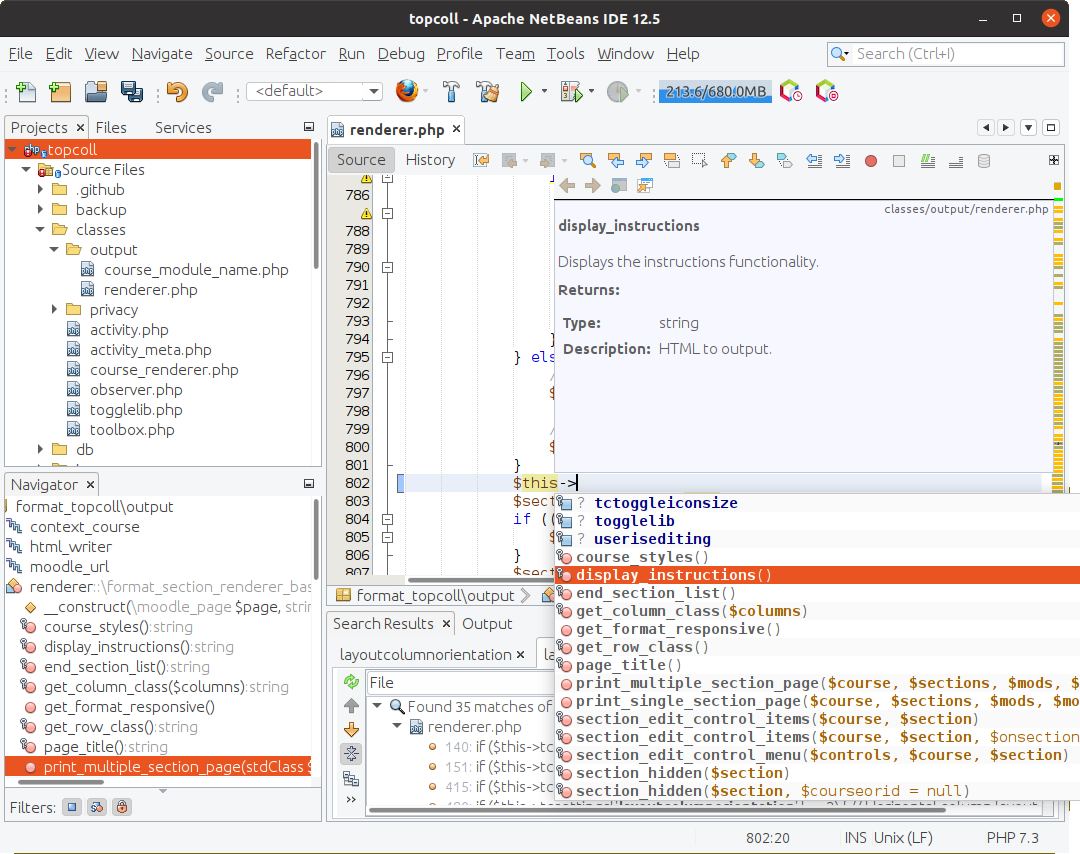This screenshot has width=1080, height=854.
Task: Toggle the Show Fields filter in Navigator
Action: click(x=72, y=806)
